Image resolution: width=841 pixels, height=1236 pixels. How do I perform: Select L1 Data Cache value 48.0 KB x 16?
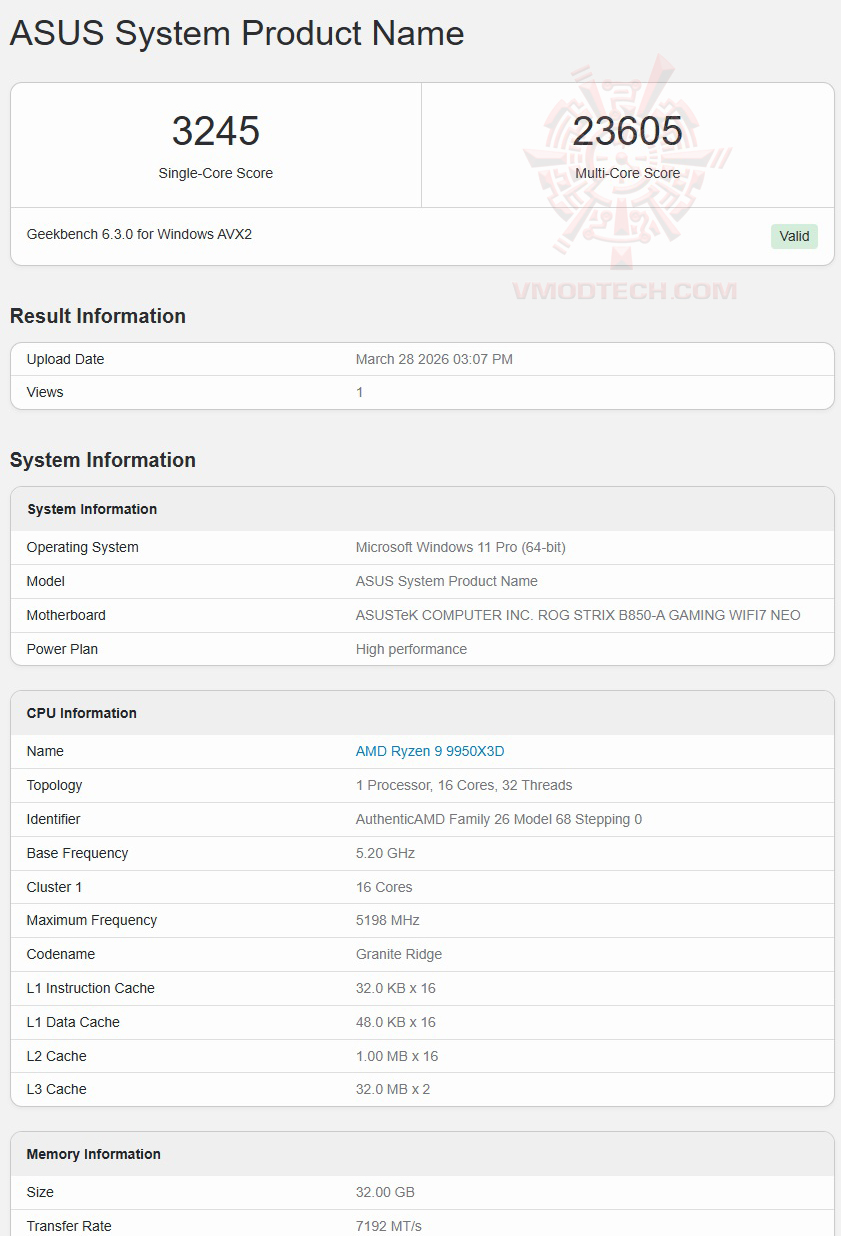396,1022
